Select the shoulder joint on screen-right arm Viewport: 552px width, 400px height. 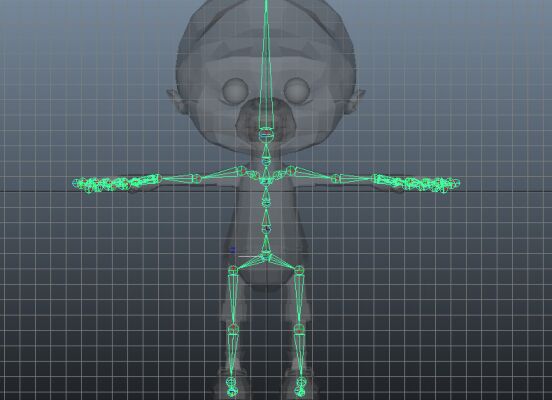click(x=291, y=171)
